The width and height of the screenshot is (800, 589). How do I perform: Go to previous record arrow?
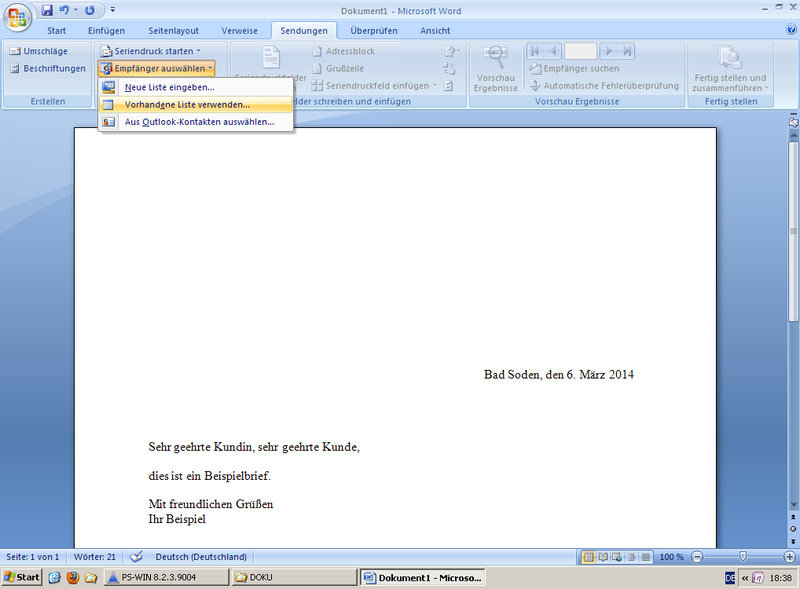click(553, 51)
